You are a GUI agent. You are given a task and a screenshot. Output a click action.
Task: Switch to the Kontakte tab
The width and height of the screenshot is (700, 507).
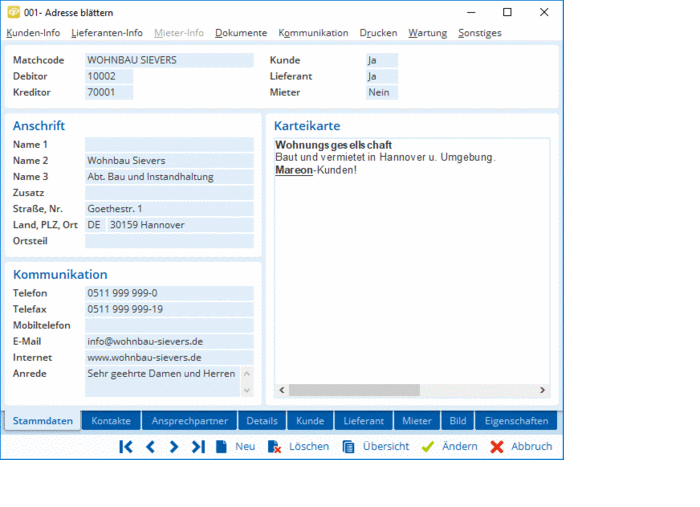click(x=111, y=421)
